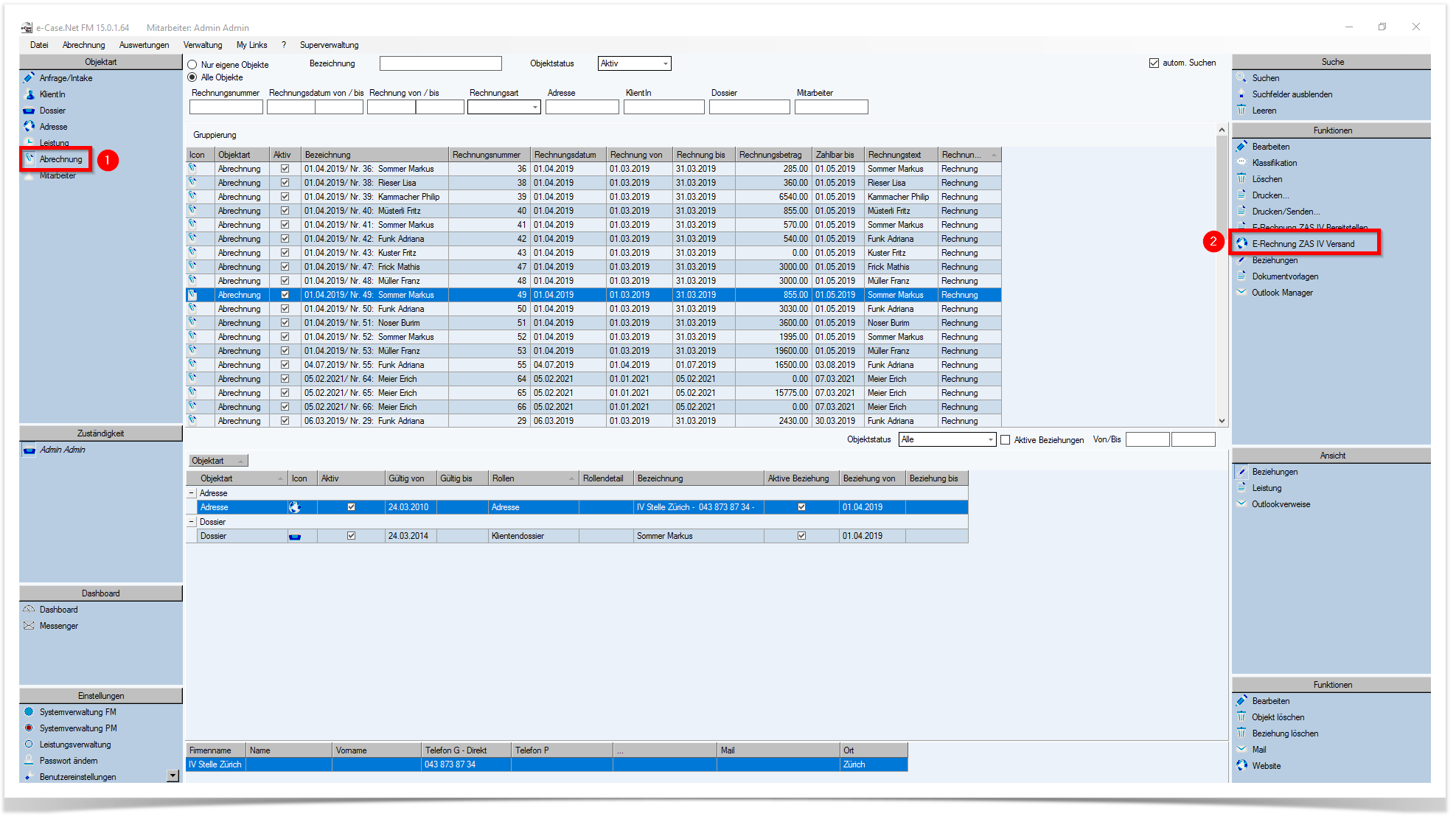This screenshot has width=1456, height=819.
Task: Toggle Aktiv checkbox in Dossier relation row
Action: [351, 536]
